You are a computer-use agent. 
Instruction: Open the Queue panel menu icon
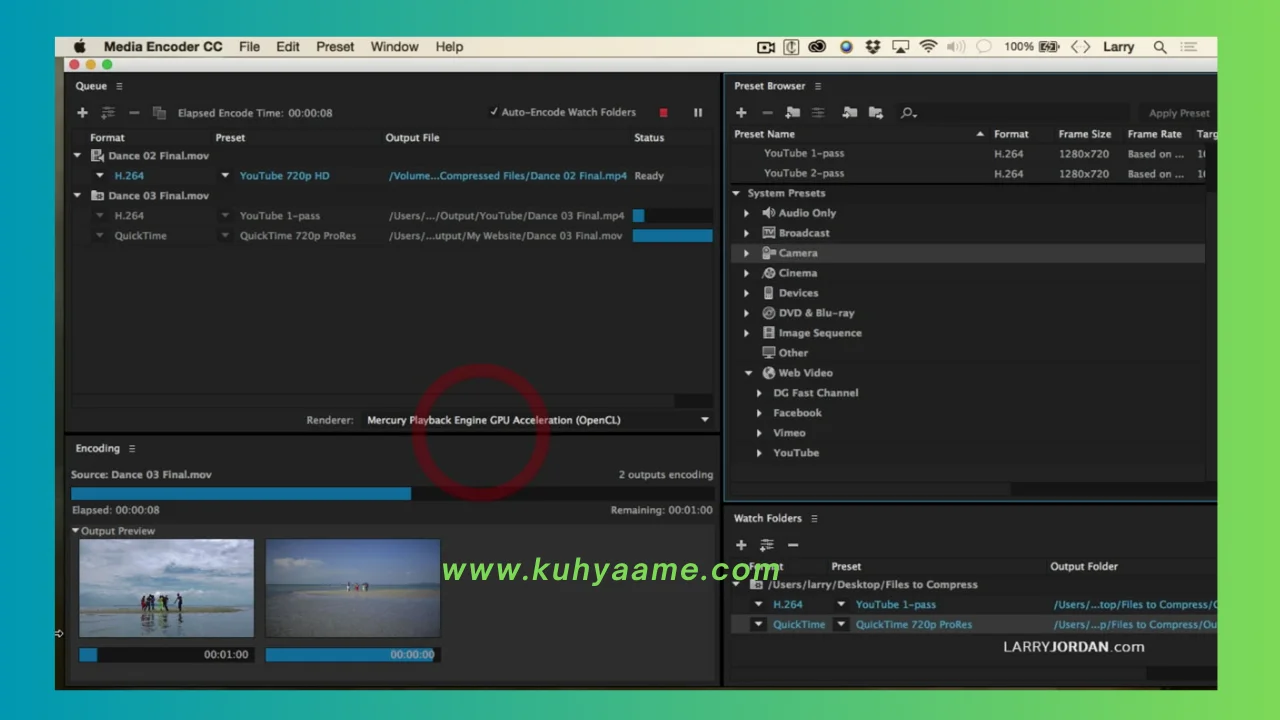(x=119, y=86)
